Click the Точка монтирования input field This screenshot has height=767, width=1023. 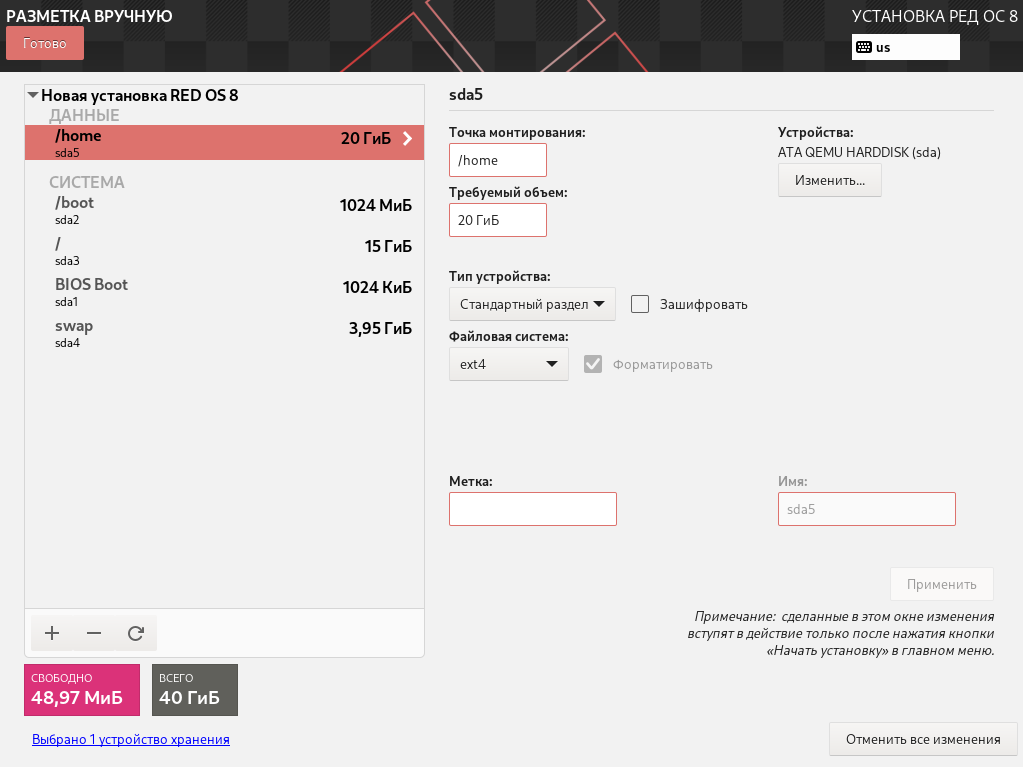[x=498, y=160]
